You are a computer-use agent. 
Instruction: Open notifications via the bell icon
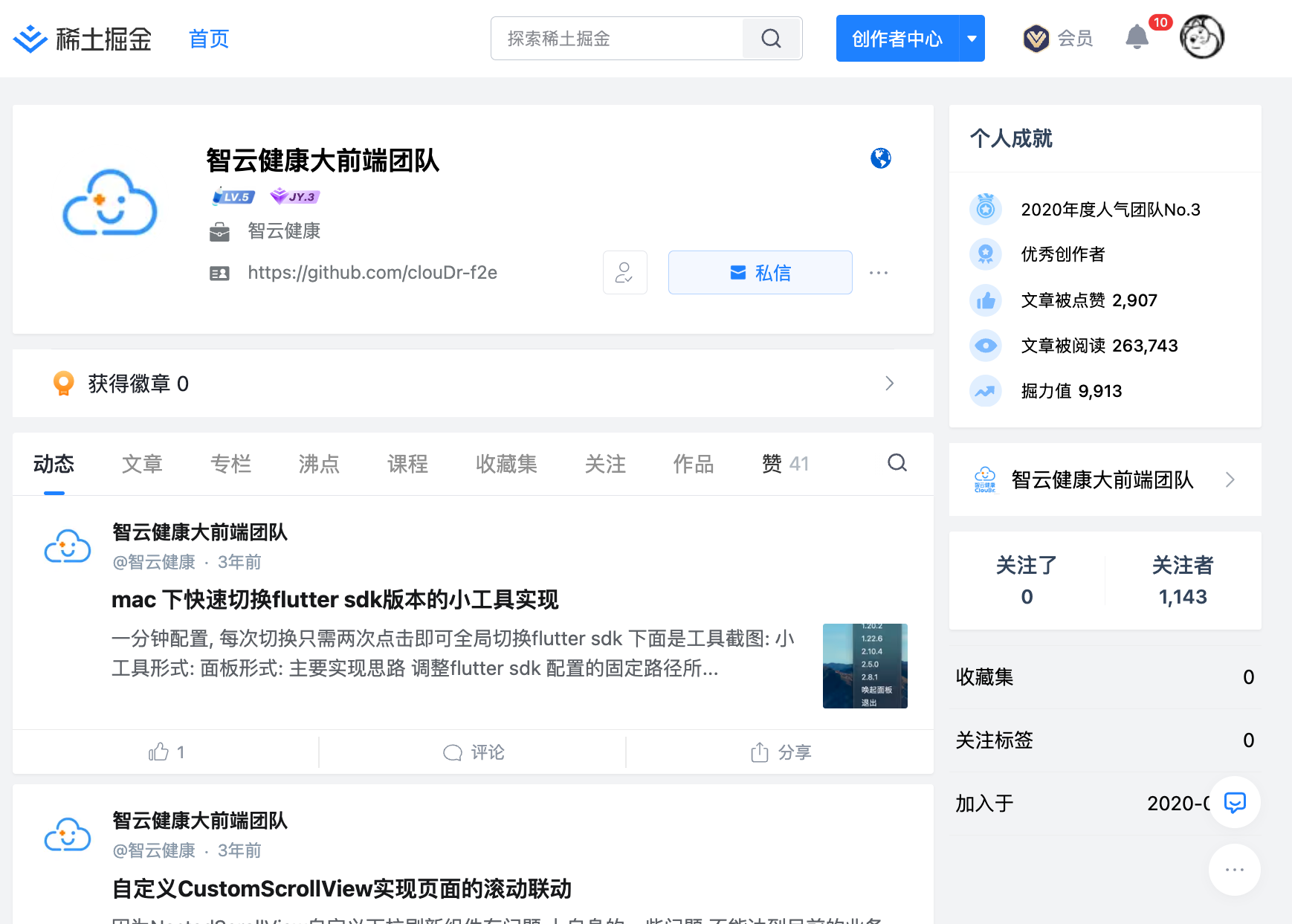click(1136, 37)
